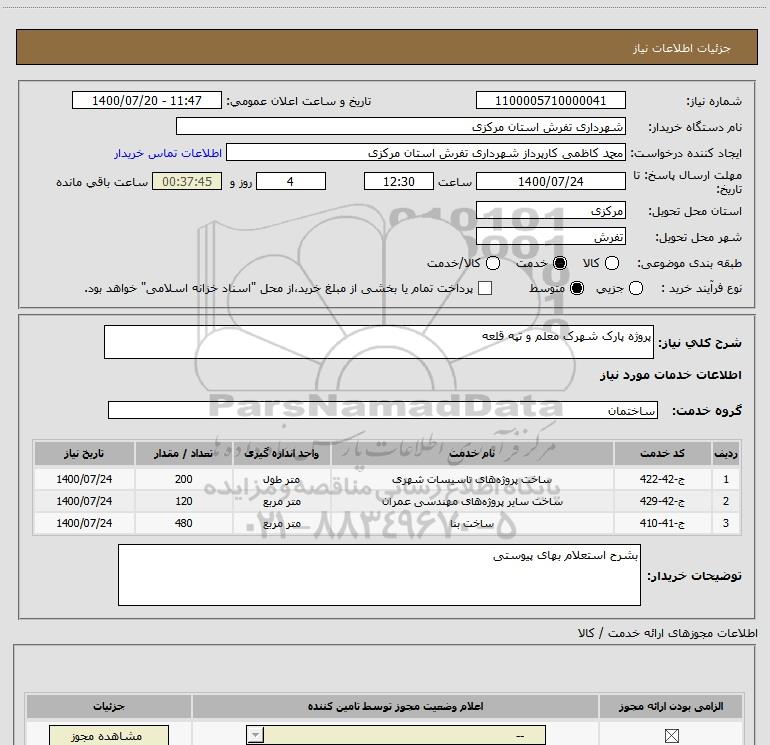Click the announcement date field 1400/07/20 - 11:47
The width and height of the screenshot is (770, 745).
[147, 101]
